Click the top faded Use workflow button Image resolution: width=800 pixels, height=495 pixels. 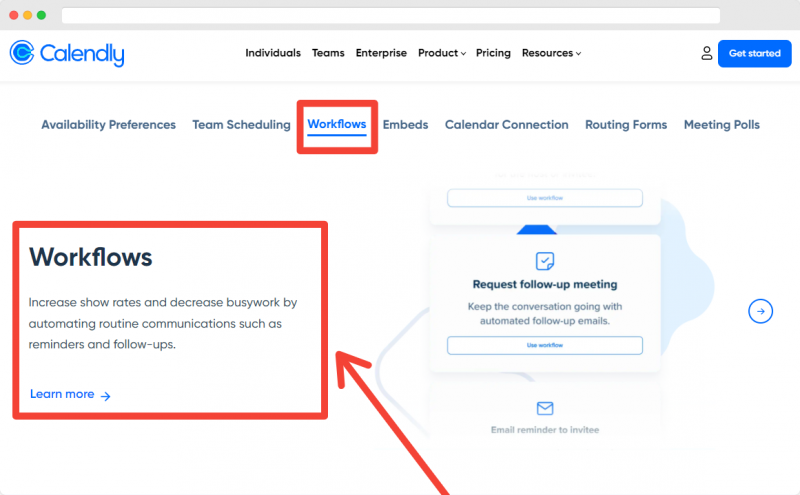click(544, 198)
